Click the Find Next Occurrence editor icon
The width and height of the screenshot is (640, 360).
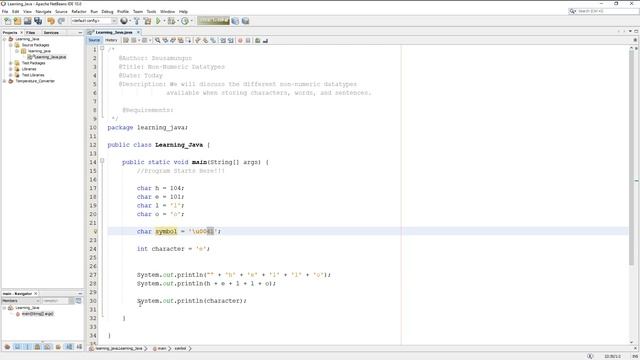(x=172, y=40)
